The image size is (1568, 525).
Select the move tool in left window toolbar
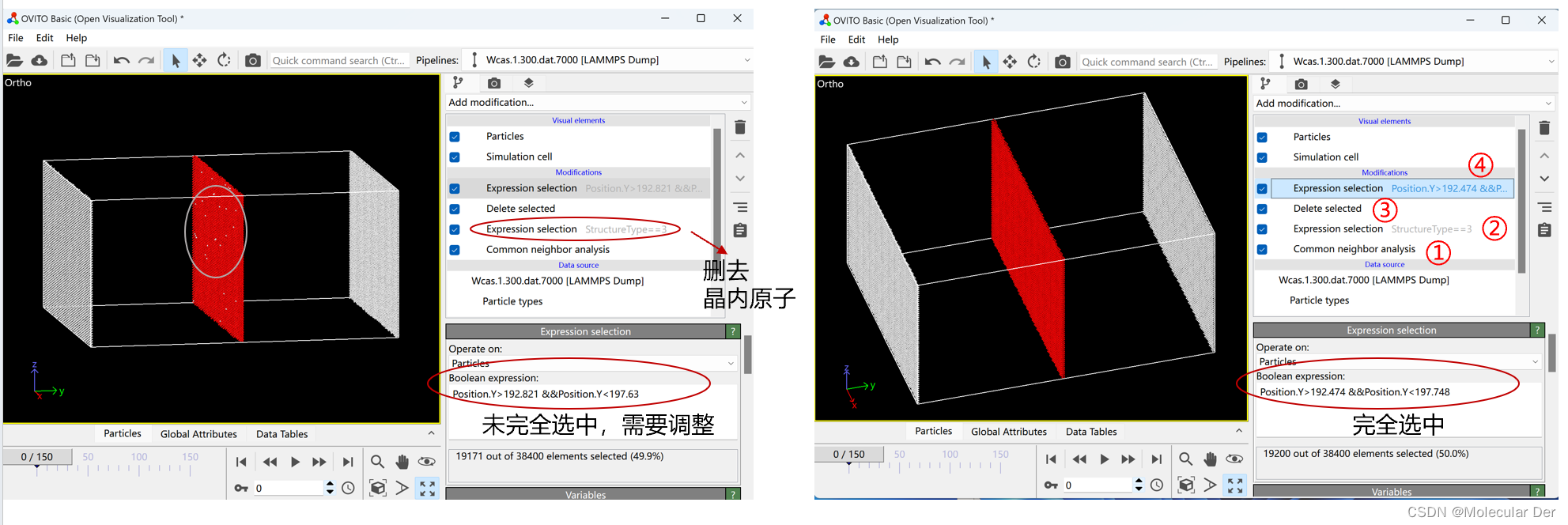click(x=200, y=60)
